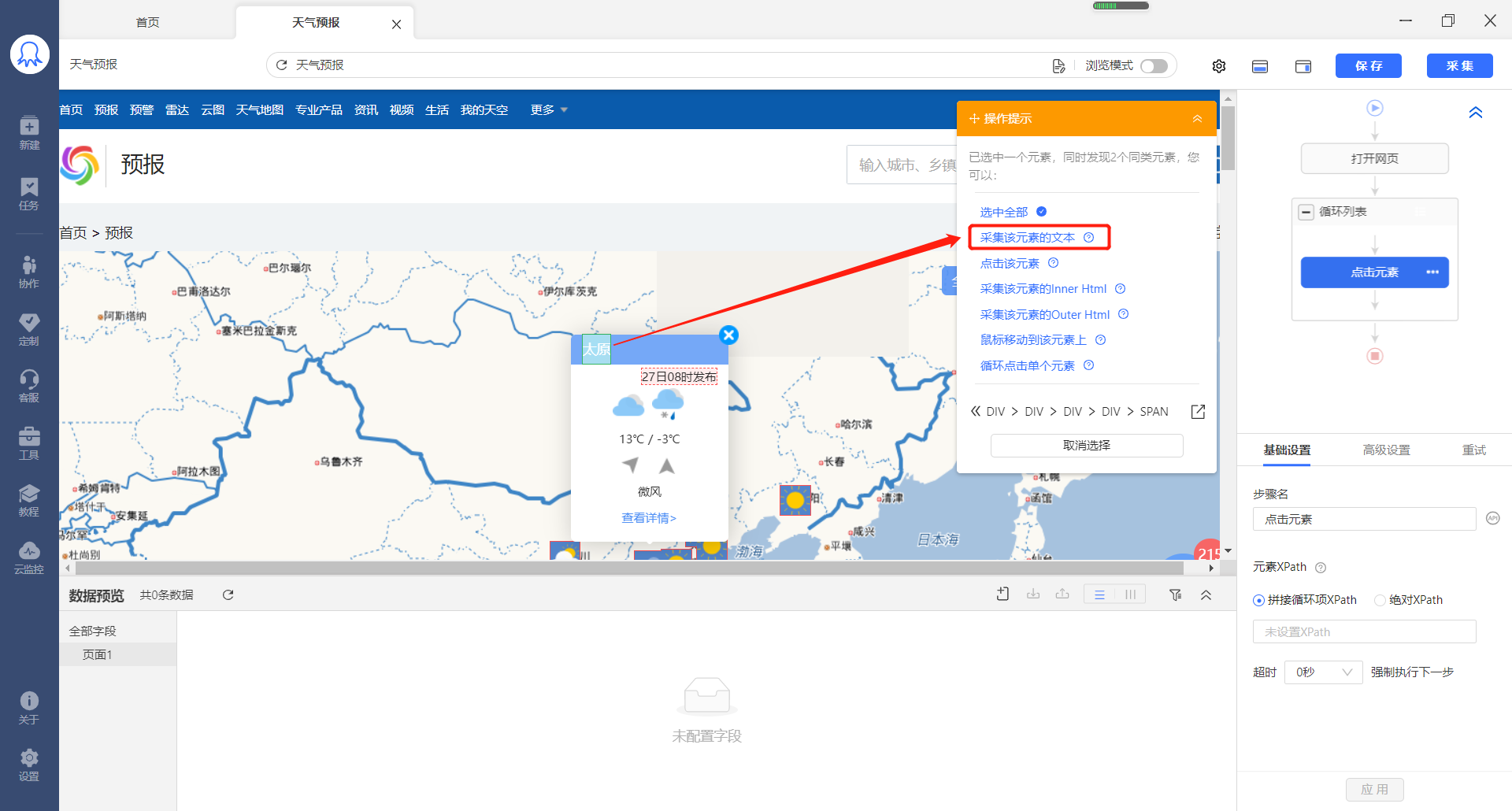Switch to the 基础设置 tab
1512x811 pixels.
pos(1287,450)
